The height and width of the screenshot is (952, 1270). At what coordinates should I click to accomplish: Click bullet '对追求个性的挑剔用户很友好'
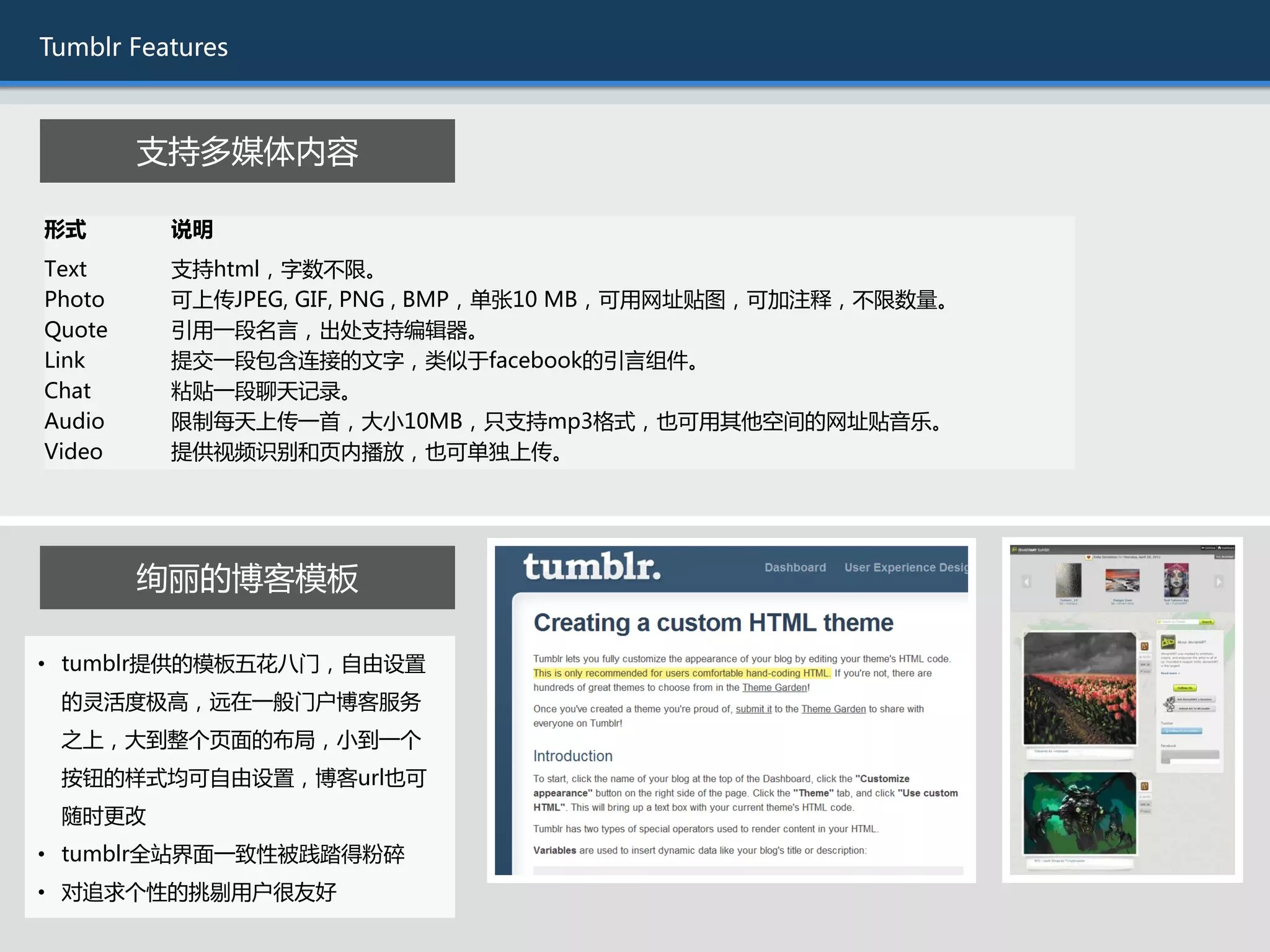(x=199, y=892)
